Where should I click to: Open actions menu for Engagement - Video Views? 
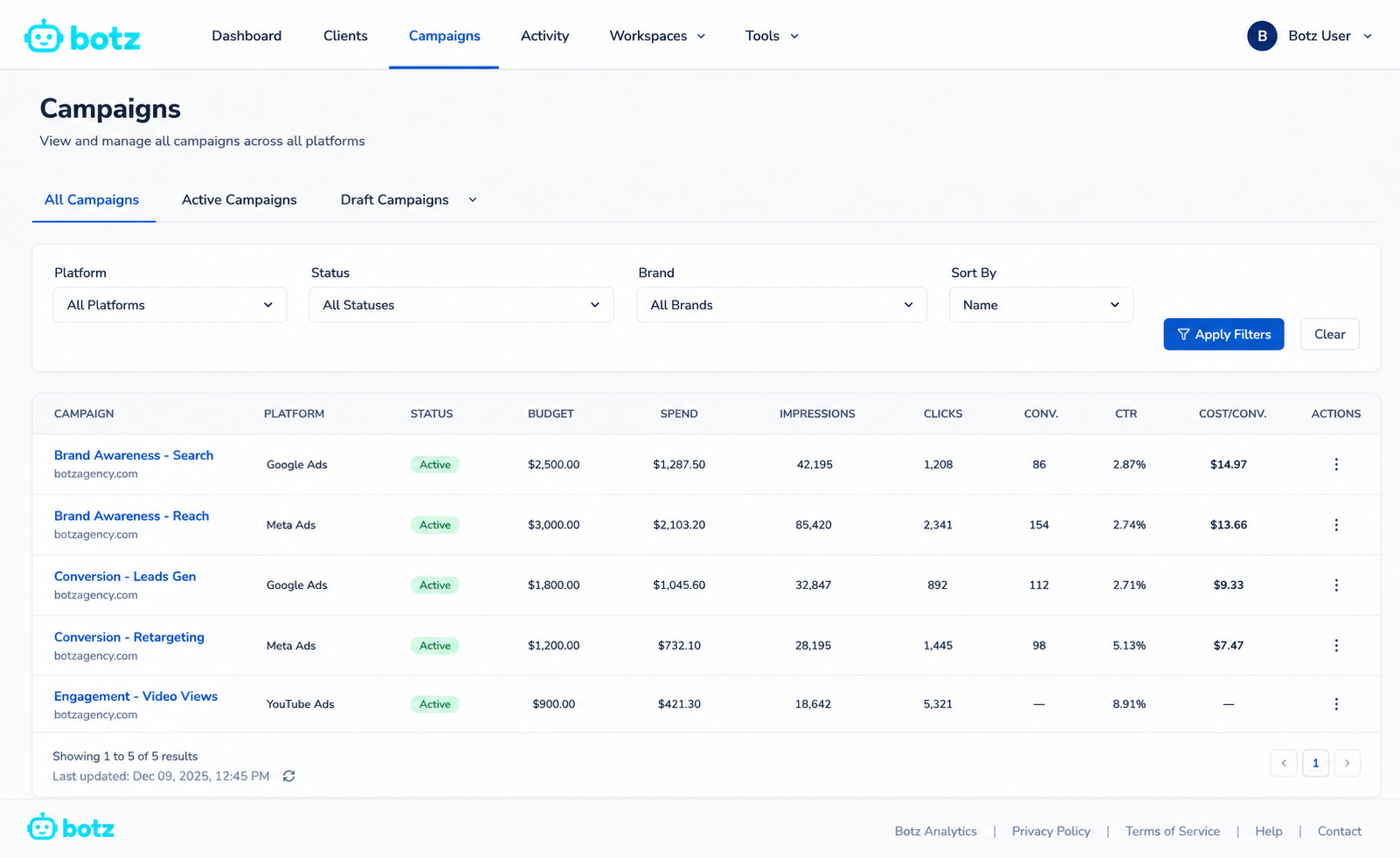click(1336, 704)
